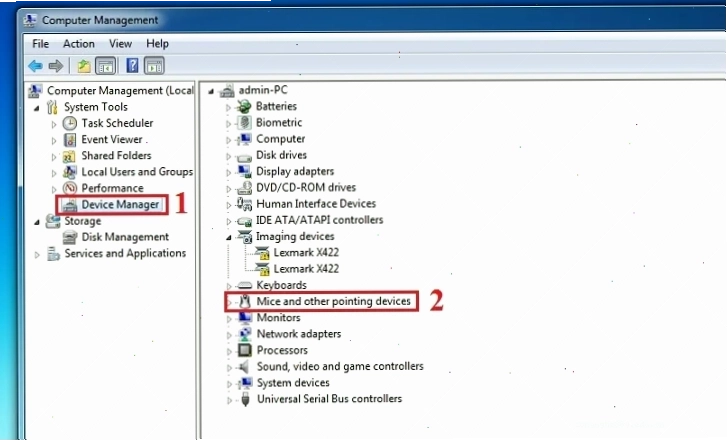Click the Network adapters icon
727x441 pixels.
[244, 334]
